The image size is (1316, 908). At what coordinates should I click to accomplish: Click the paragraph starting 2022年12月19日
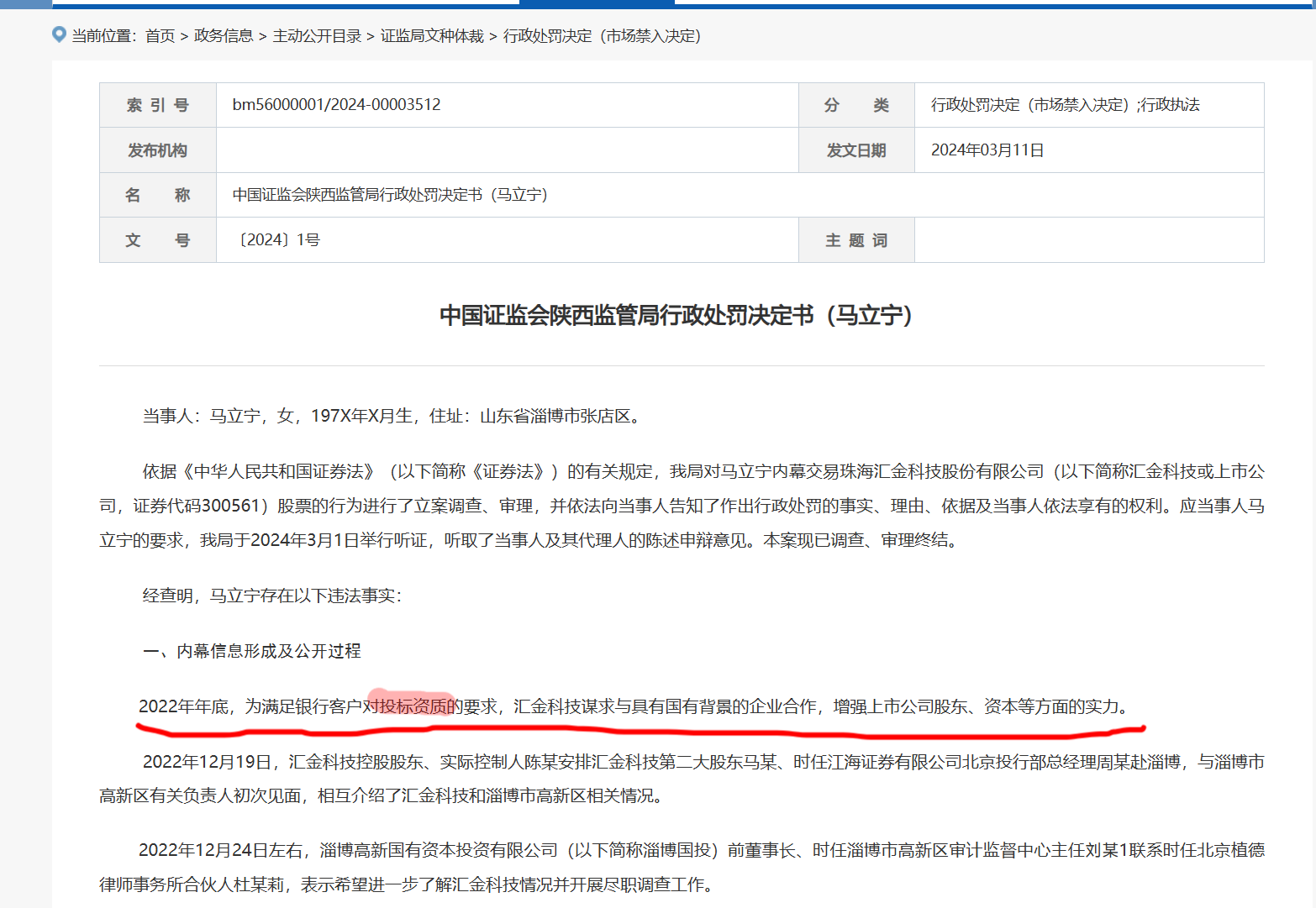[x=682, y=779]
